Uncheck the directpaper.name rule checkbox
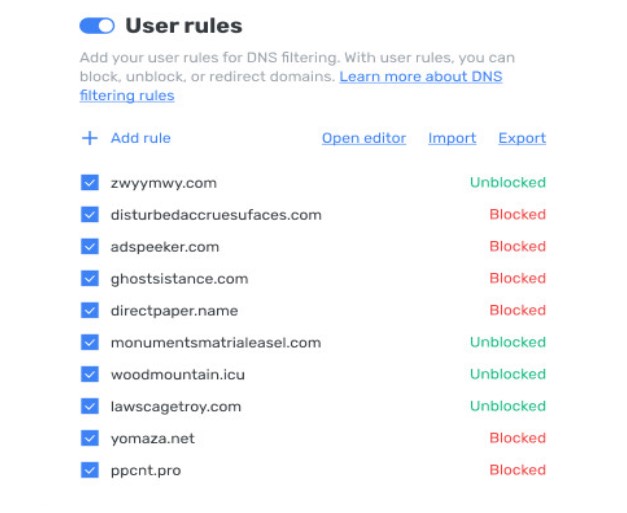 (x=90, y=311)
